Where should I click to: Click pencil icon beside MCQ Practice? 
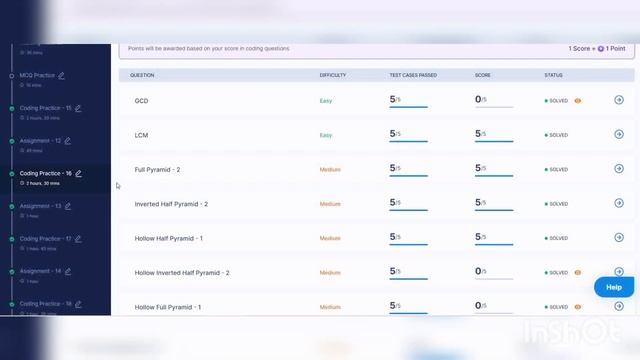[x=61, y=76]
